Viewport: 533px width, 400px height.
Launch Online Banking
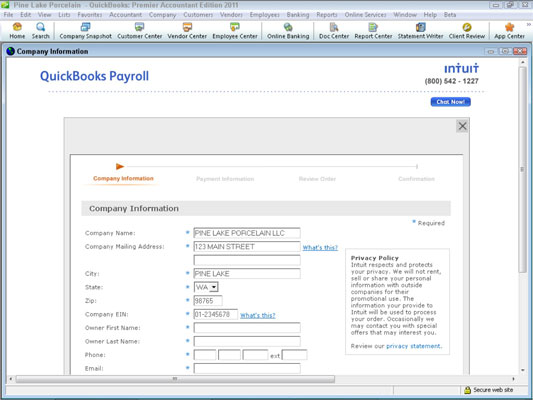[288, 31]
